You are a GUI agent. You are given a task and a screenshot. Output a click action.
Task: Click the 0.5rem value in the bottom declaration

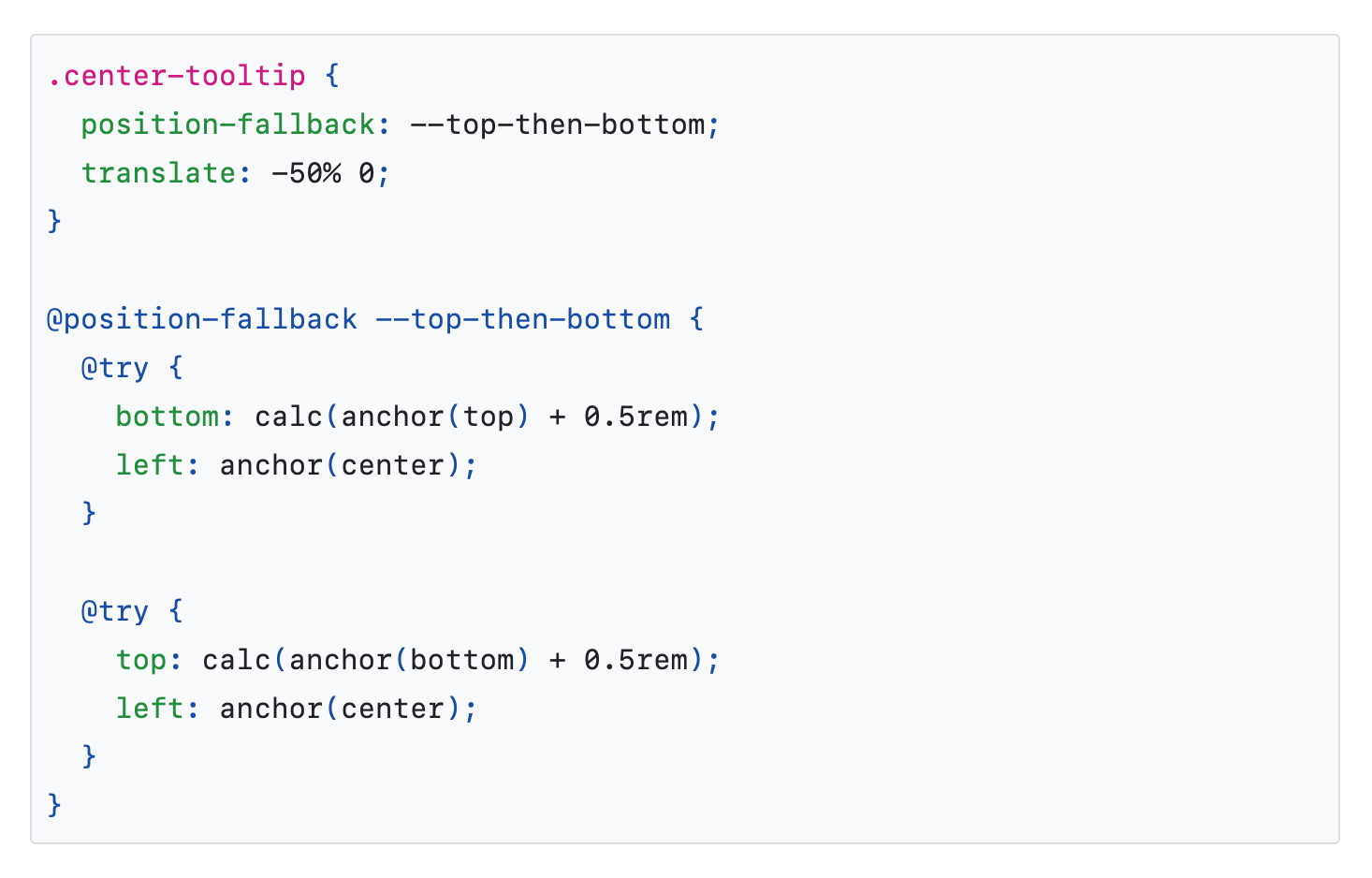click(635, 417)
